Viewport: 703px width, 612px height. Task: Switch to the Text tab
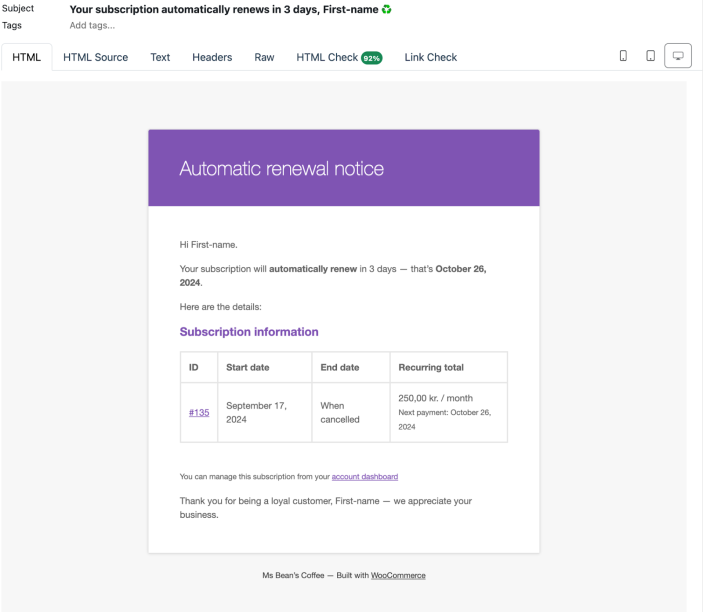160,57
